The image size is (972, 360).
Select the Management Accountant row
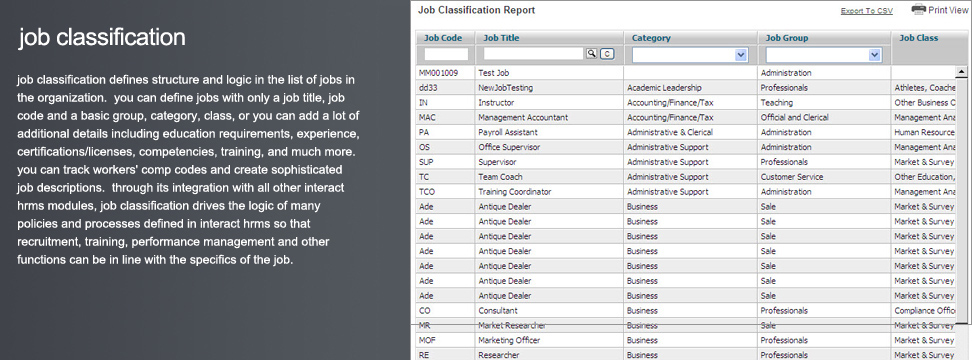pos(685,117)
